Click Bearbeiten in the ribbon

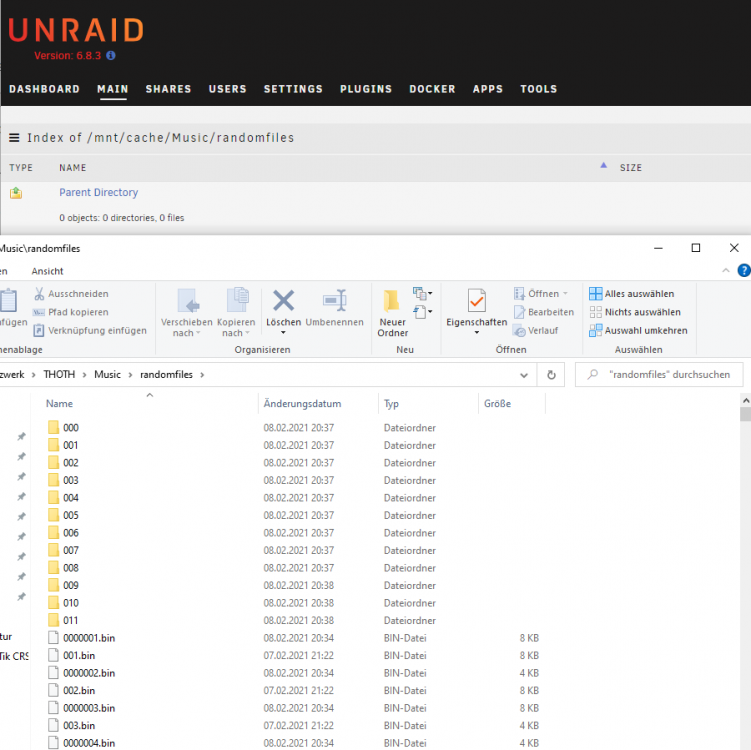click(544, 312)
